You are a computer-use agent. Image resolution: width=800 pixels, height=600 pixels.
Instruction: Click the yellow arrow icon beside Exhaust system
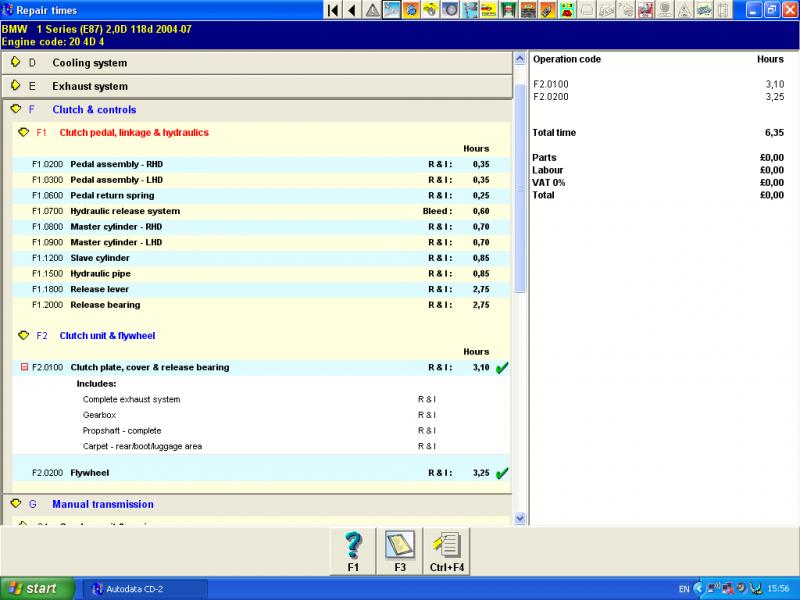(x=15, y=86)
